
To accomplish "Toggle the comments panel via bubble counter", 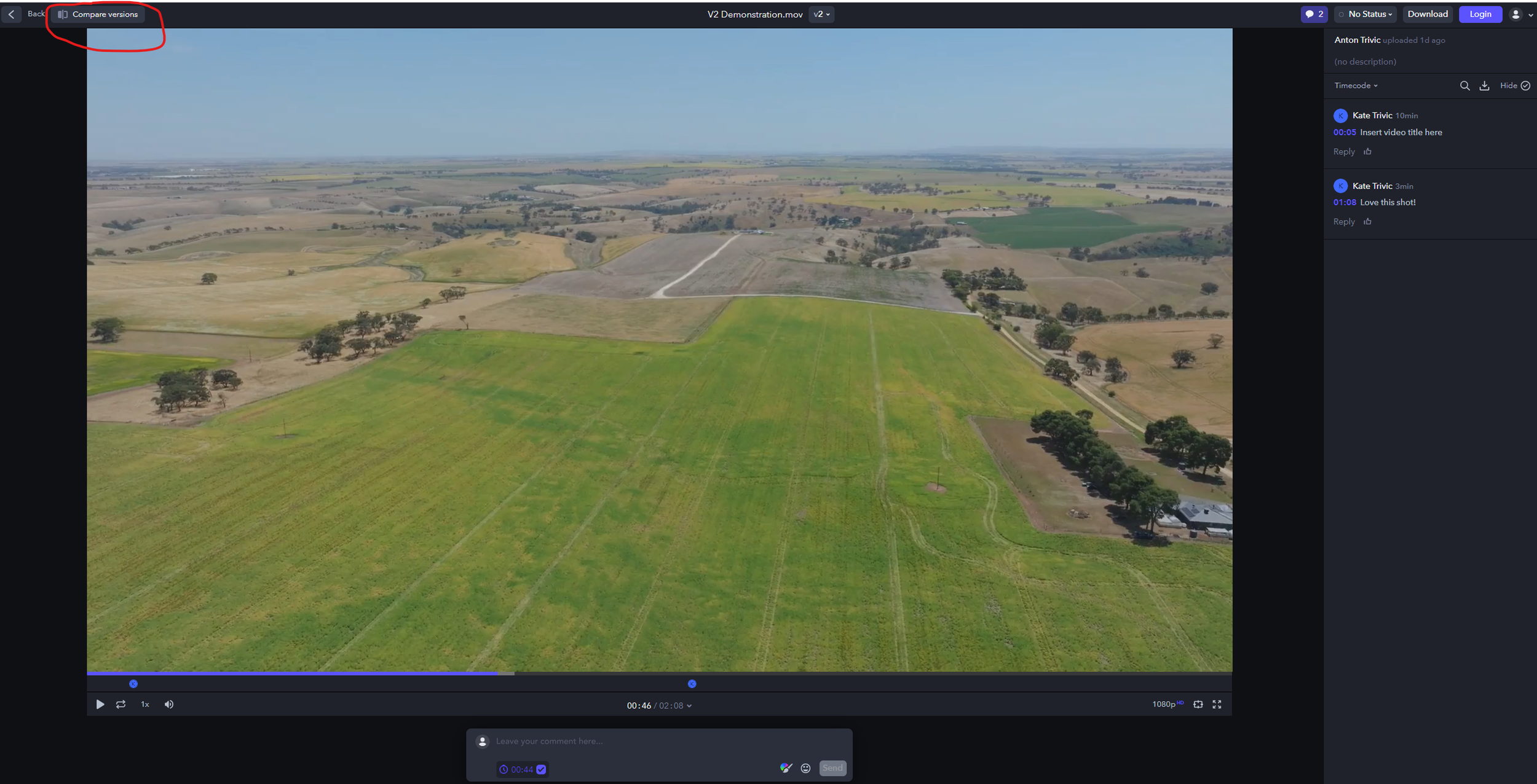I will click(1314, 14).
